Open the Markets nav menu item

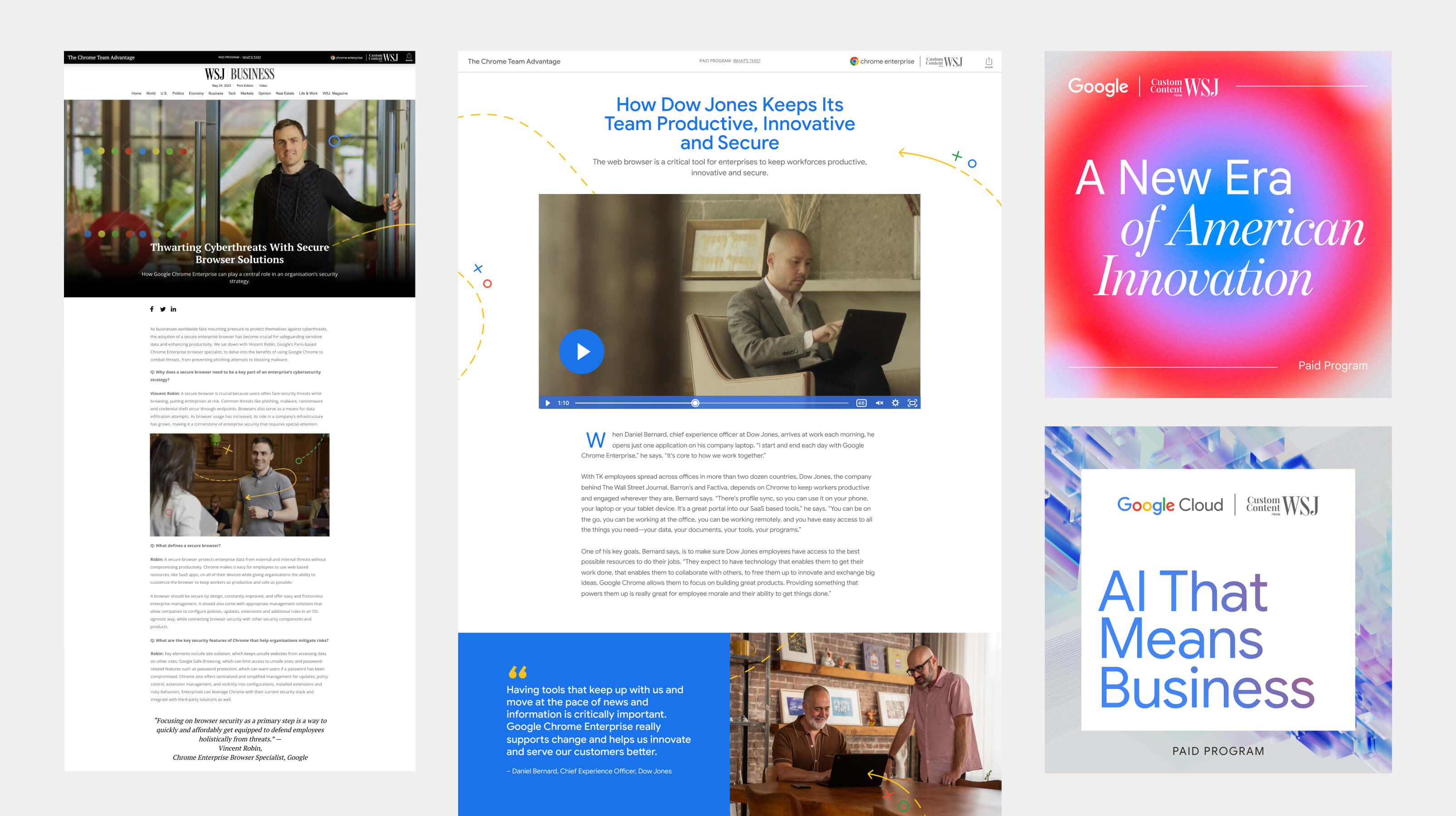click(247, 93)
